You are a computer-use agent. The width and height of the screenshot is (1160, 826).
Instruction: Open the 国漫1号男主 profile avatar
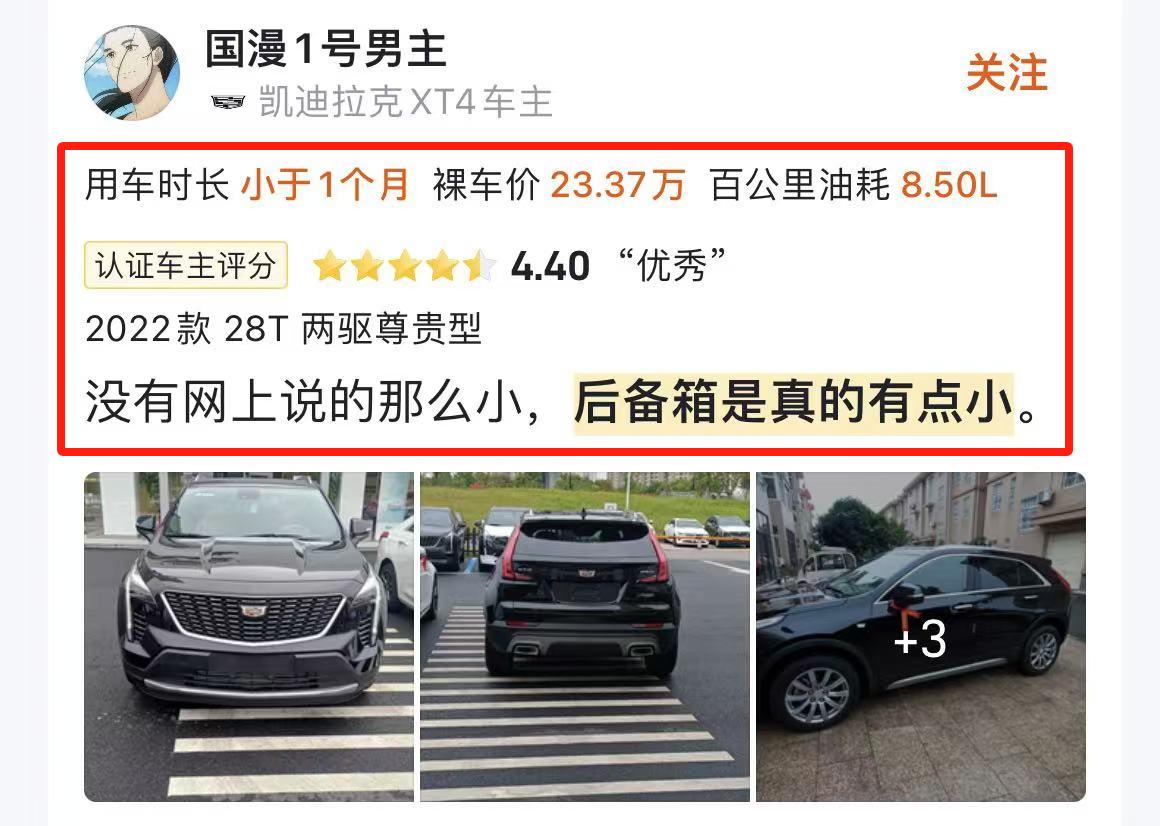point(132,72)
